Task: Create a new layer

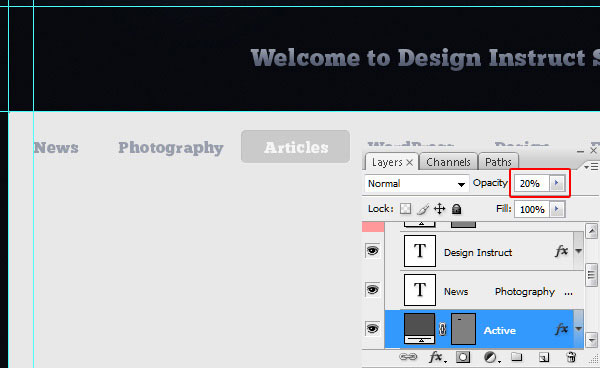Action: tap(544, 357)
